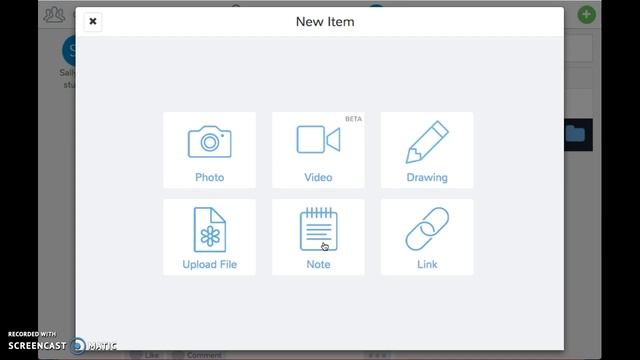The width and height of the screenshot is (640, 360).
Task: Add a Link item
Action: [x=427, y=237]
